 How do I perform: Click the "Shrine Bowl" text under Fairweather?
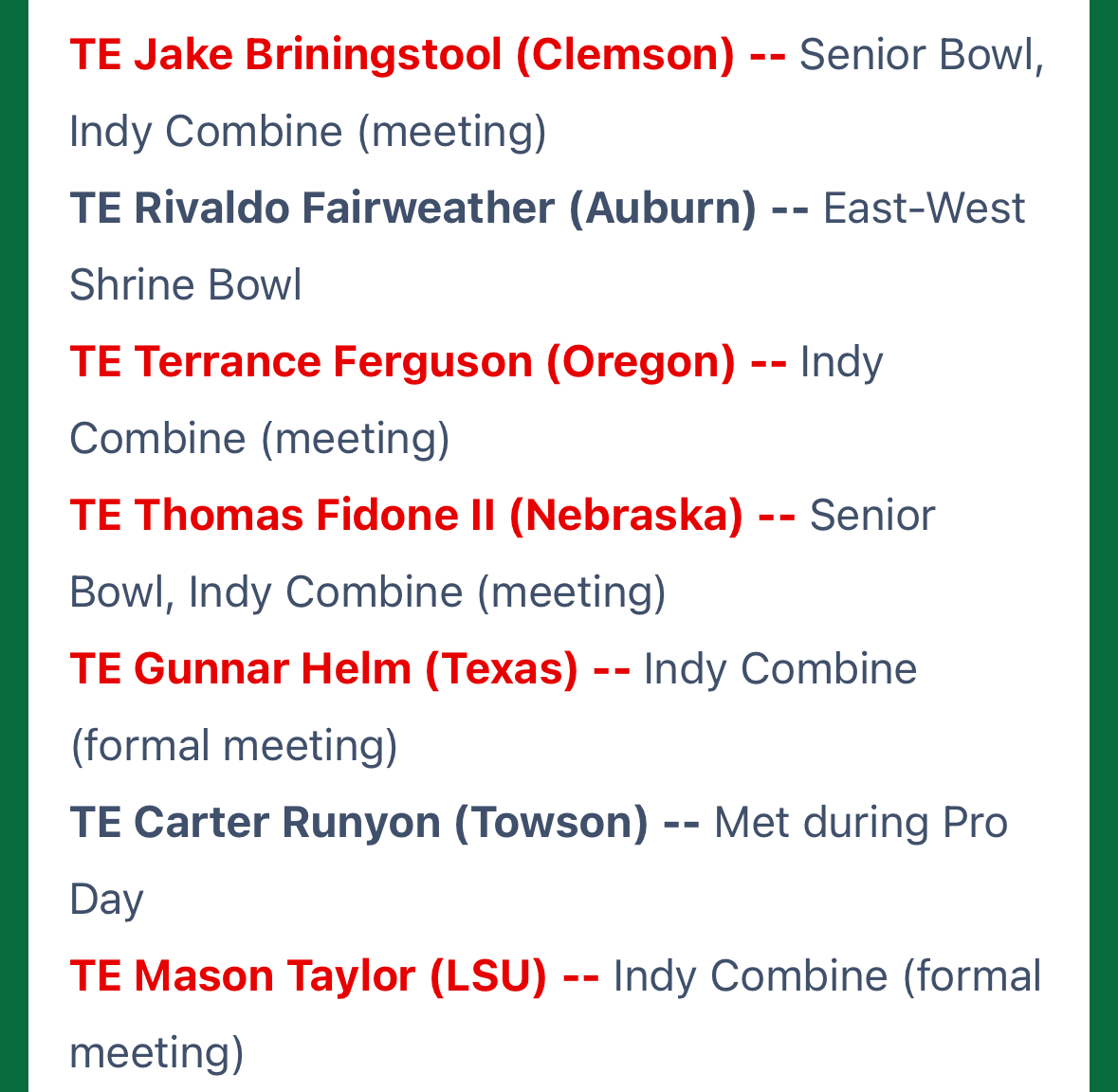point(186,285)
